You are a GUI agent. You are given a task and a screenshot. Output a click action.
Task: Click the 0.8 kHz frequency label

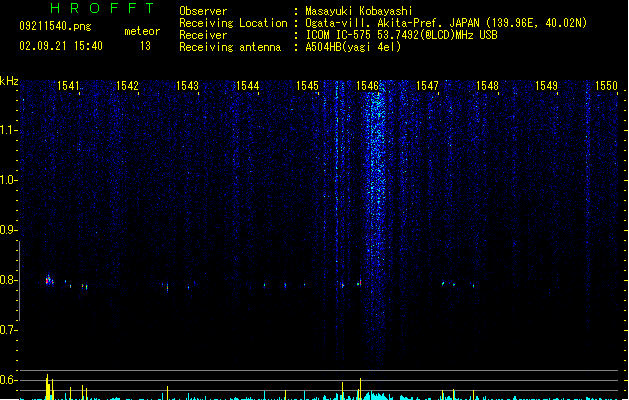coord(8,280)
